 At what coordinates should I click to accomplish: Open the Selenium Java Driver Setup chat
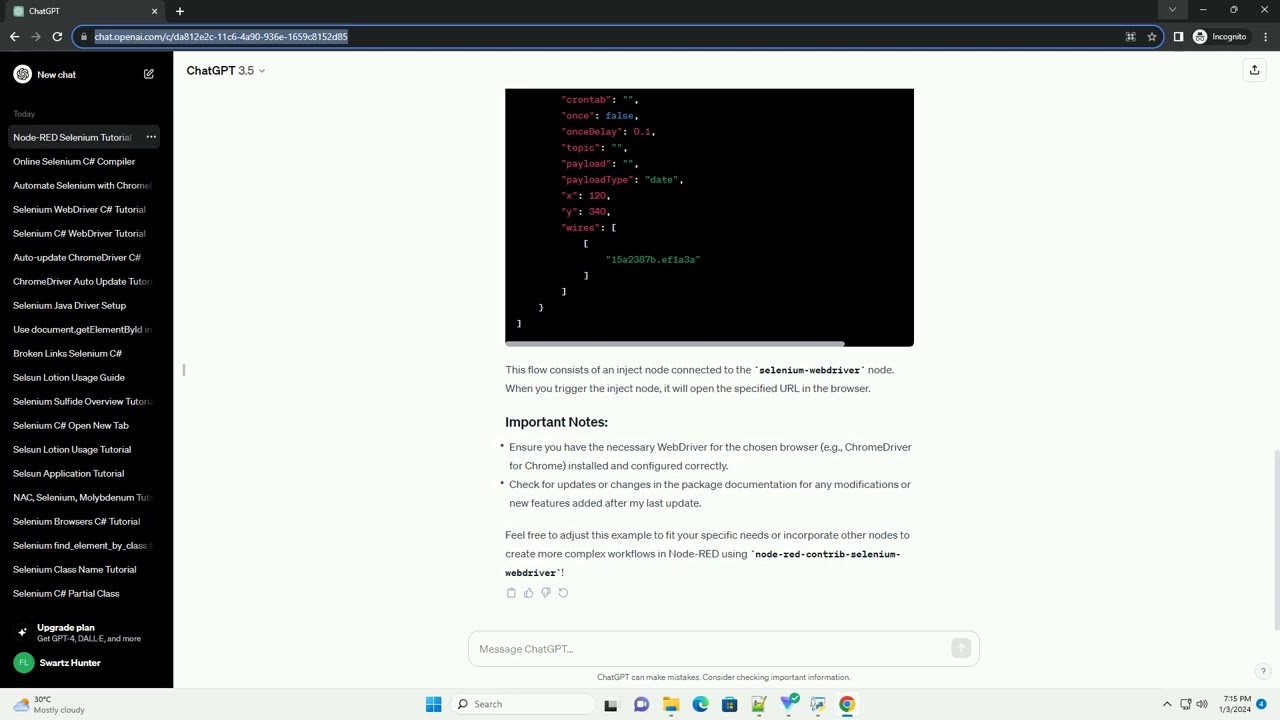pos(84,305)
